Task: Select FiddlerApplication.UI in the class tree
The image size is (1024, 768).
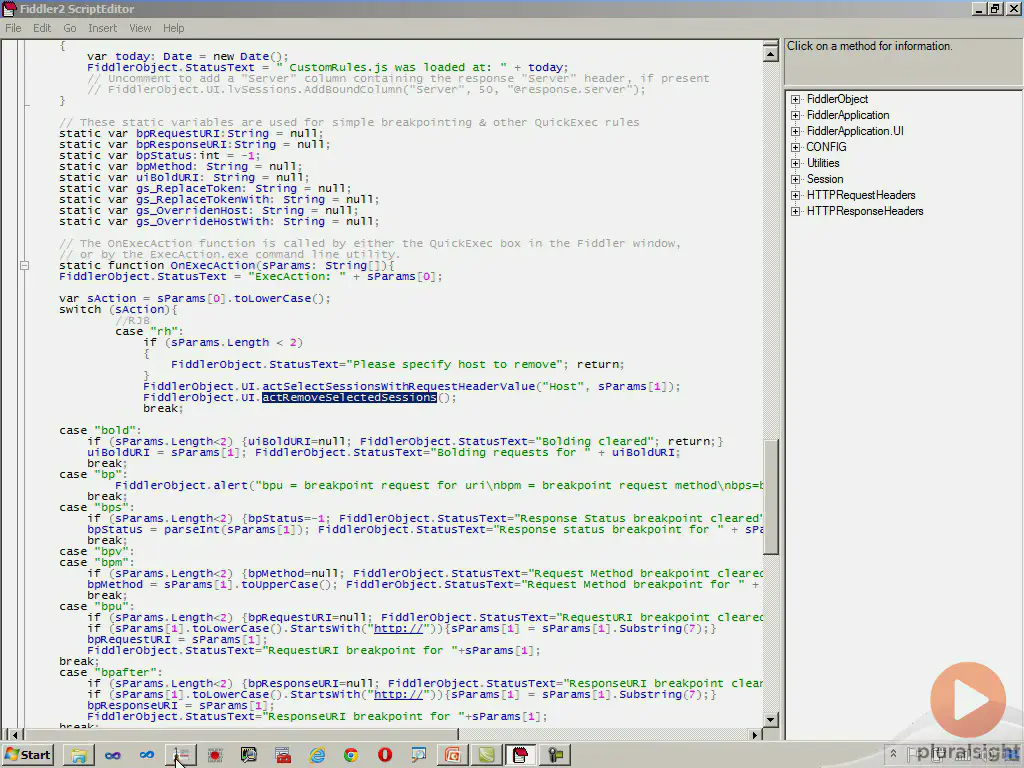Action: pyautogui.click(x=855, y=131)
